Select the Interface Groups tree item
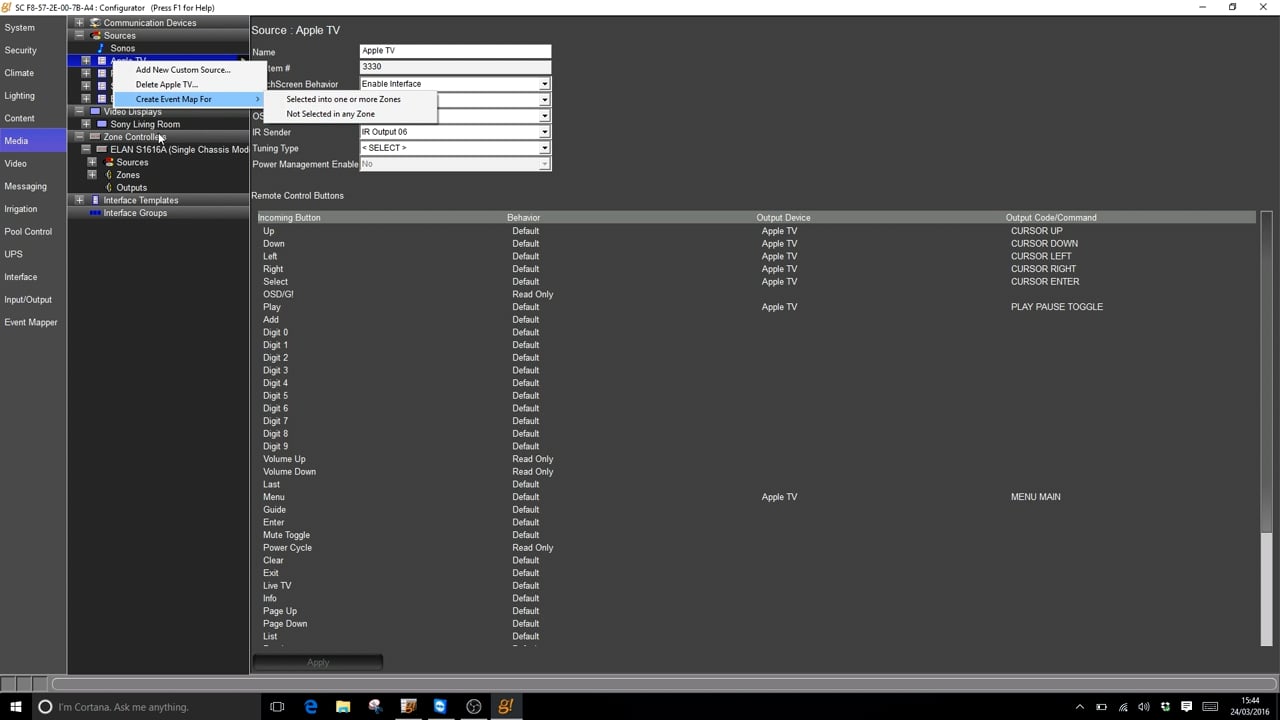 tap(135, 213)
